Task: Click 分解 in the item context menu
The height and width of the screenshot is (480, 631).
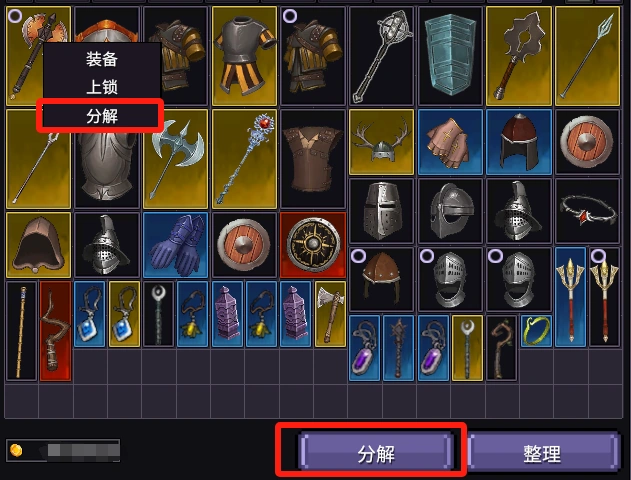Action: point(101,116)
